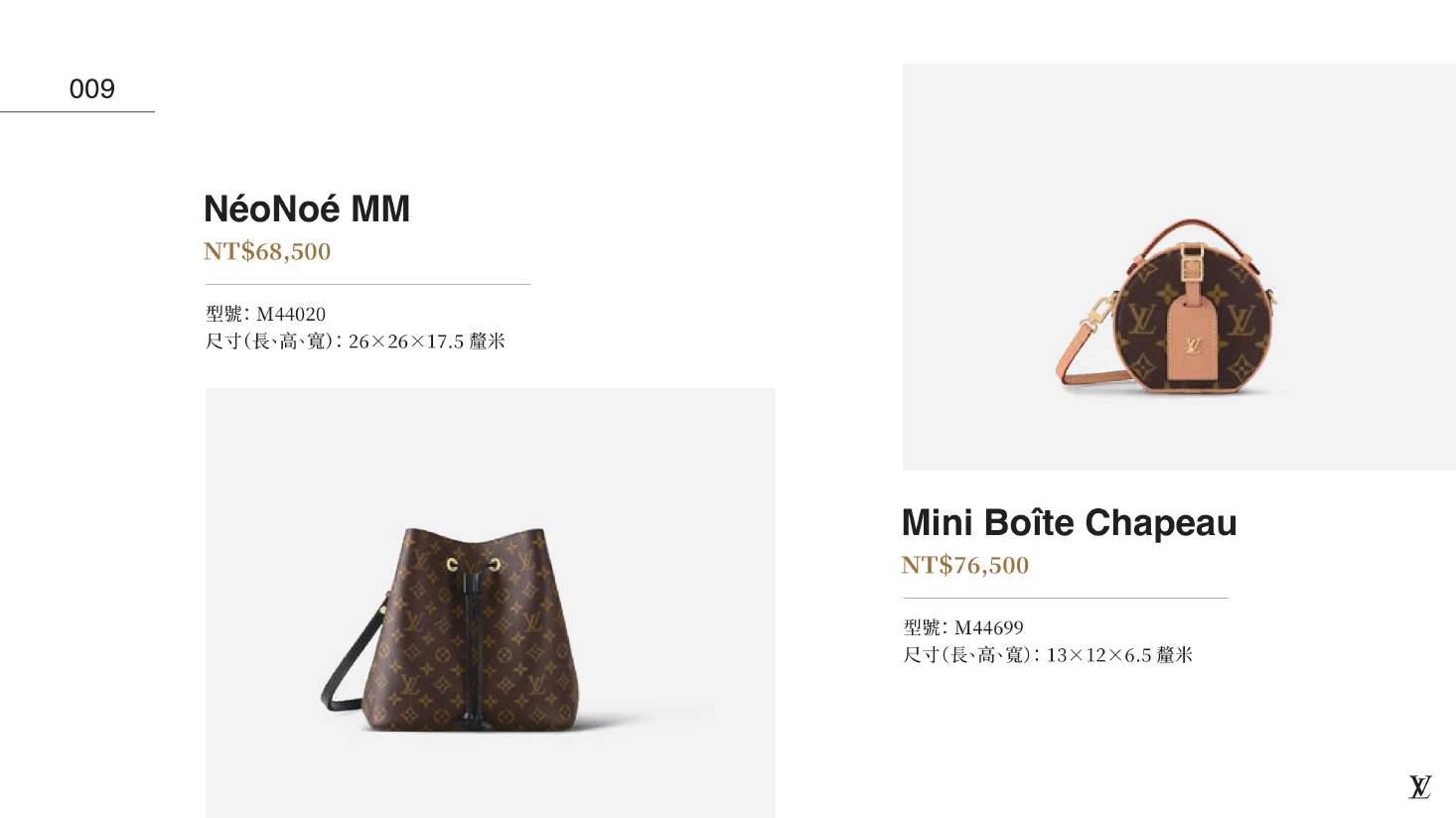Click the NéoNoé MM product title
The height and width of the screenshot is (818, 1456).
(x=306, y=208)
